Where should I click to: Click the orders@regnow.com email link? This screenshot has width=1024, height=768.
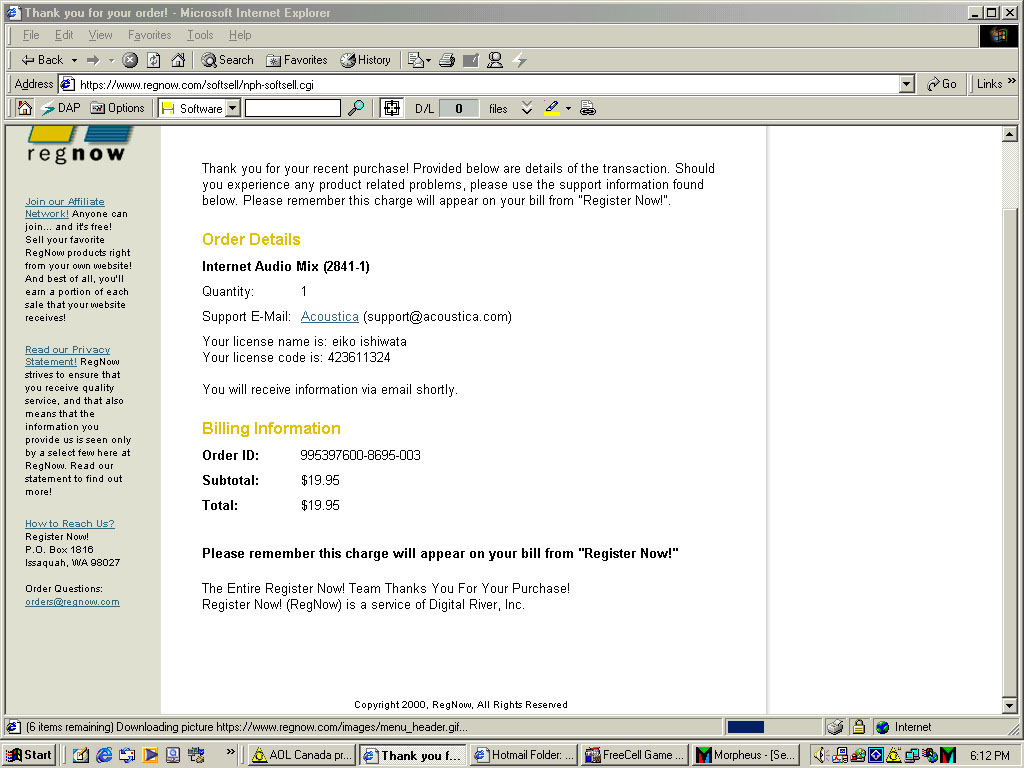tap(72, 602)
